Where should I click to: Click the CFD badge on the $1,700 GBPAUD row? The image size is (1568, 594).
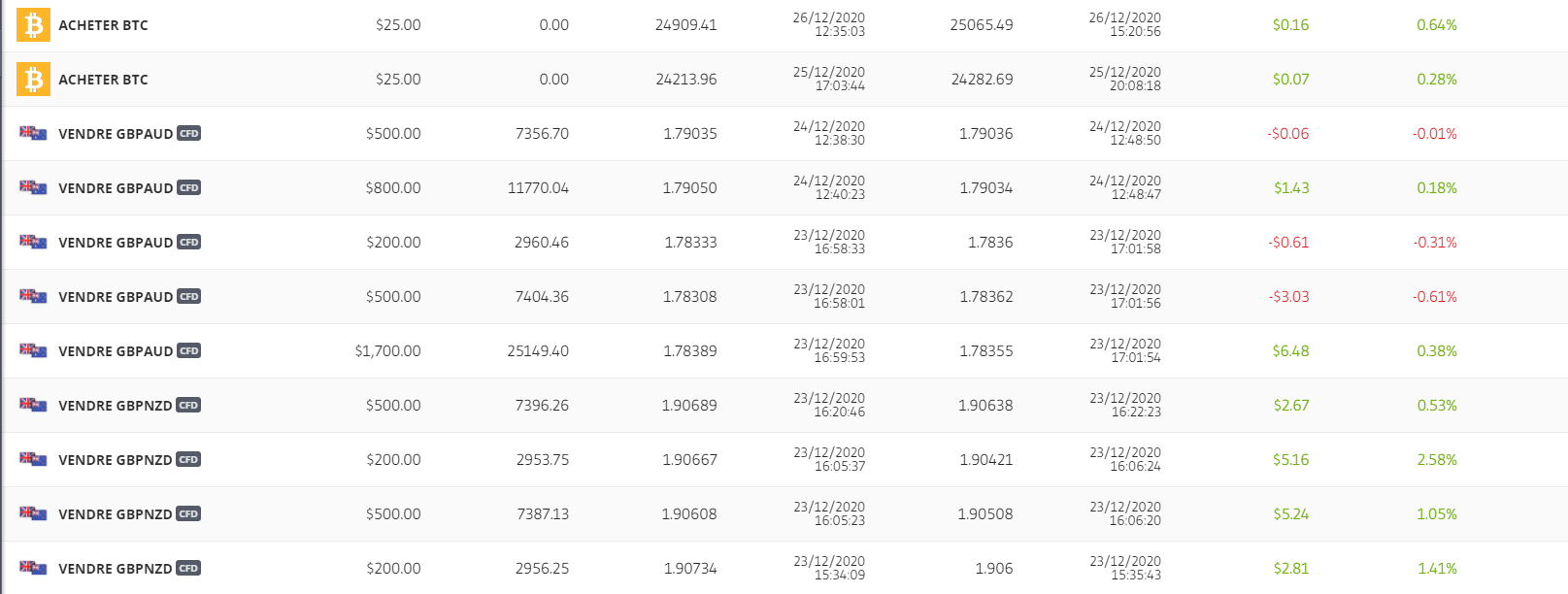click(x=188, y=351)
